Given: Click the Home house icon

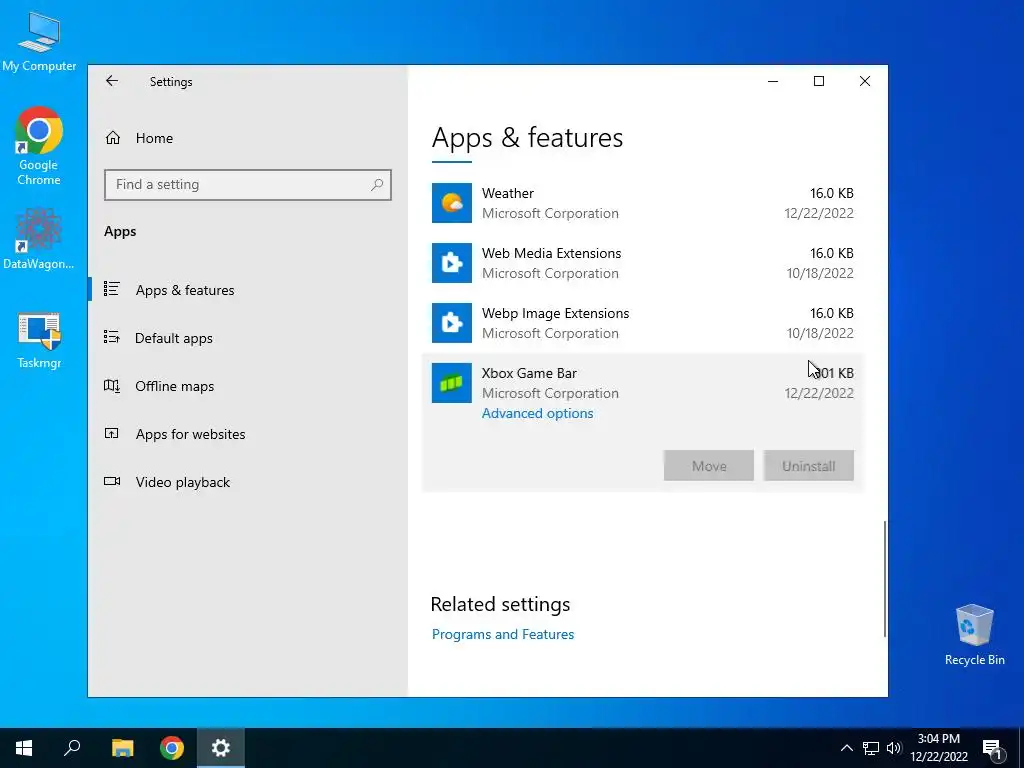Looking at the screenshot, I should click(x=113, y=138).
